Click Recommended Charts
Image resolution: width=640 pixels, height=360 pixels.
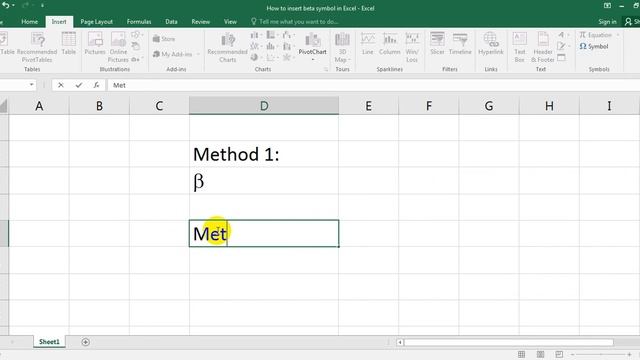(227, 47)
